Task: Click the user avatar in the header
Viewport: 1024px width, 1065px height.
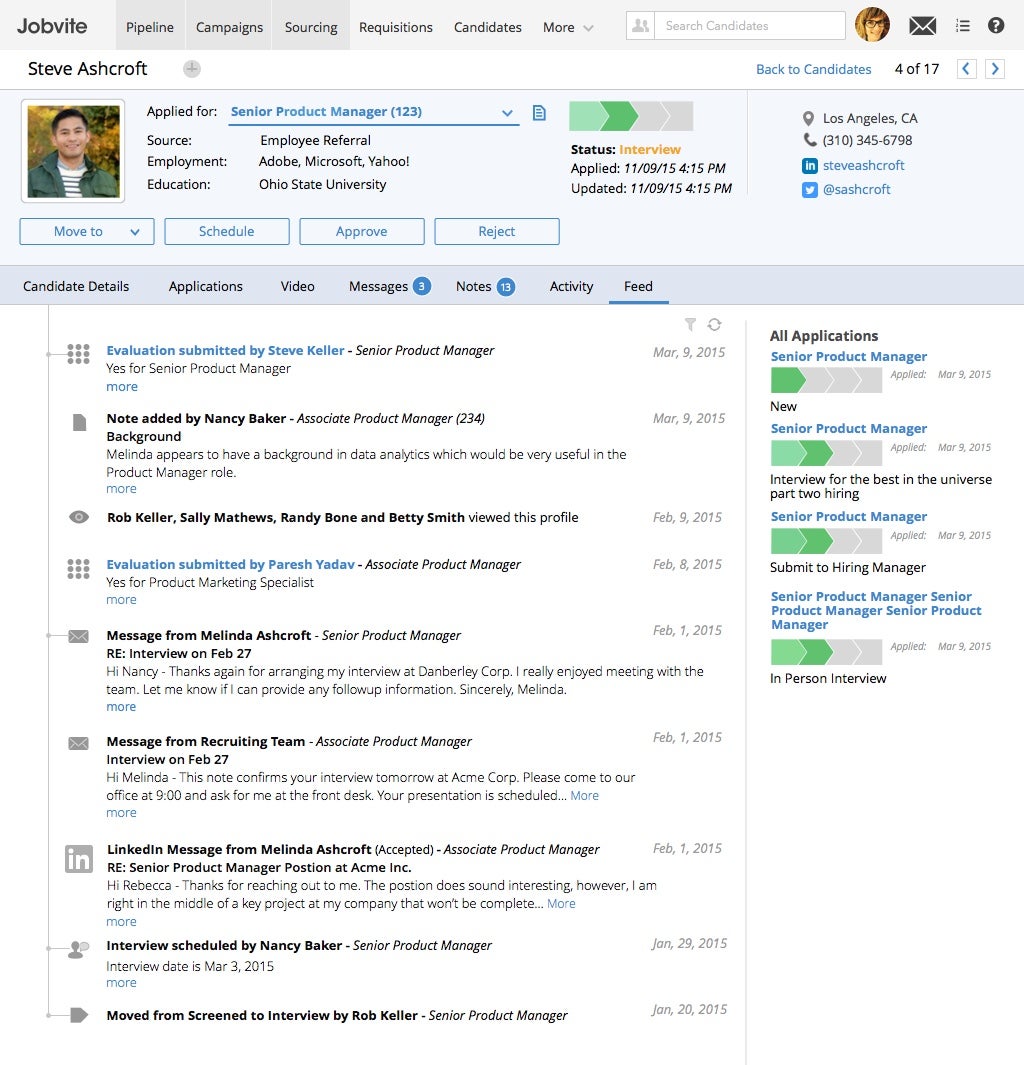Action: tap(872, 24)
